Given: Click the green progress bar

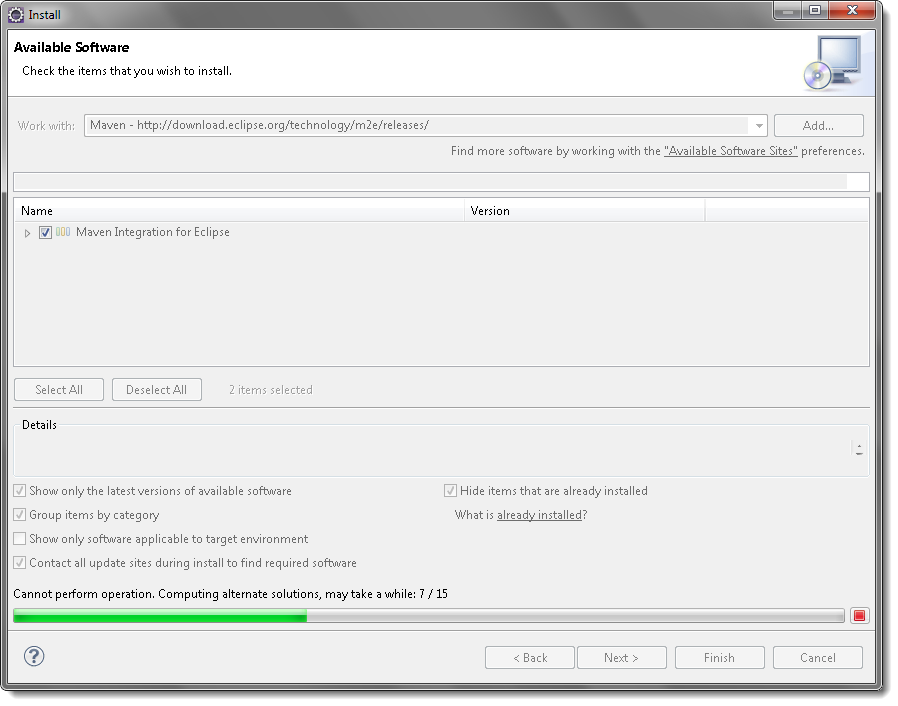Looking at the screenshot, I should pyautogui.click(x=428, y=616).
